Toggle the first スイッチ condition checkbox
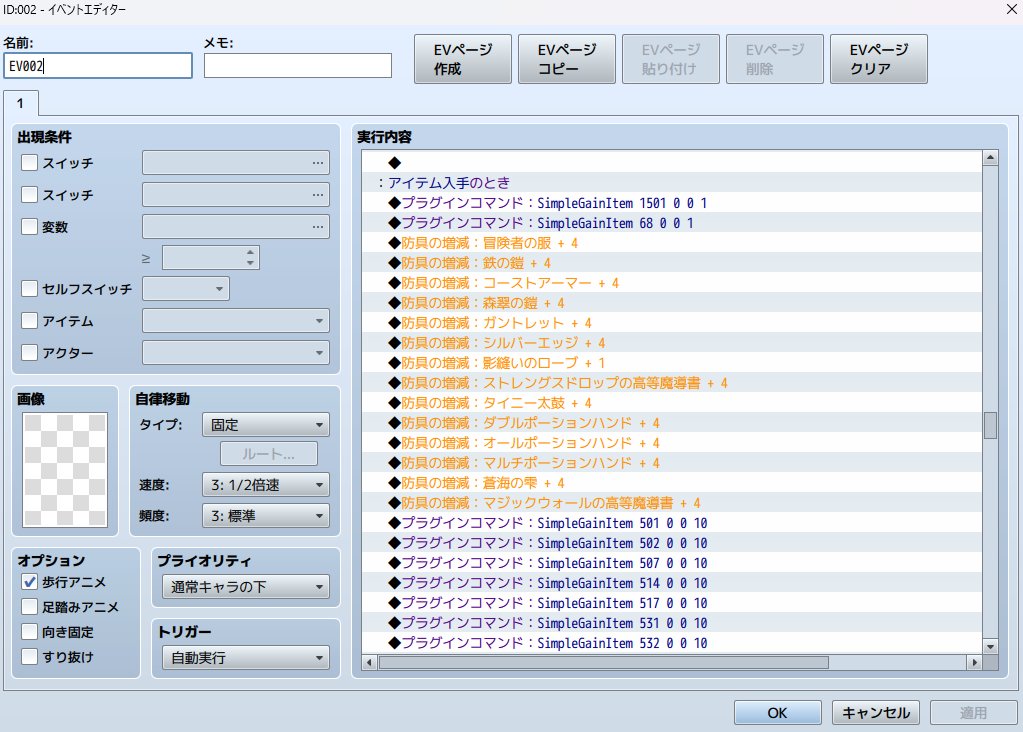This screenshot has width=1023, height=732. 29,162
